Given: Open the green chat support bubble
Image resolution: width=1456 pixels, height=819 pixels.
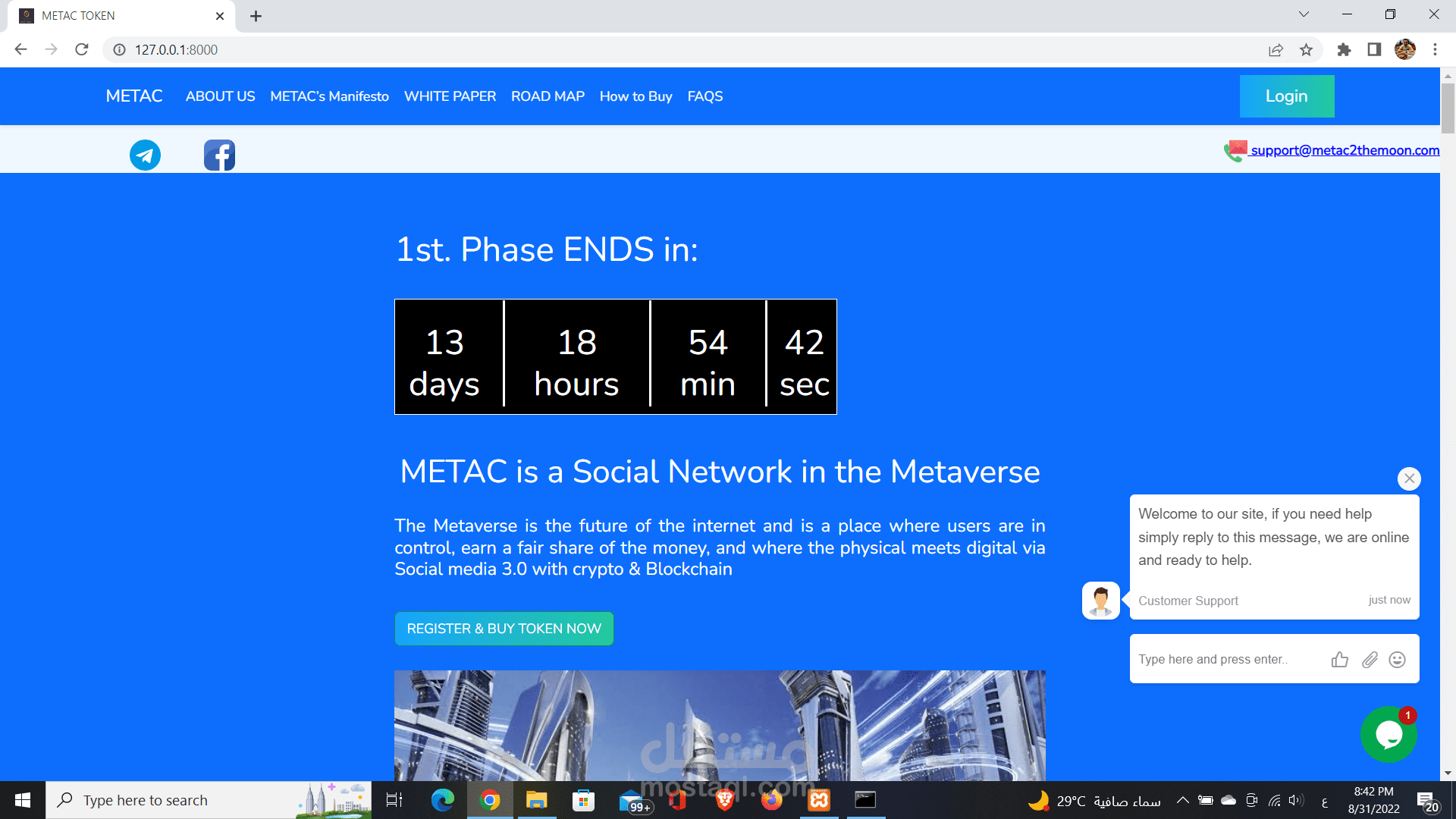Looking at the screenshot, I should click(1389, 734).
